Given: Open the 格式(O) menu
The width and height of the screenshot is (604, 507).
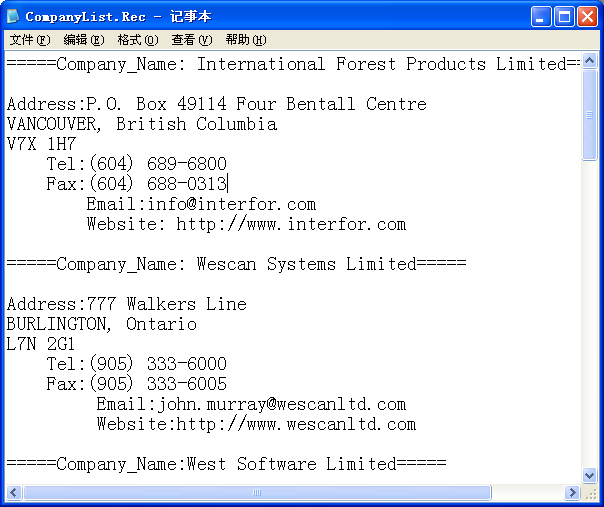Looking at the screenshot, I should coord(137,40).
